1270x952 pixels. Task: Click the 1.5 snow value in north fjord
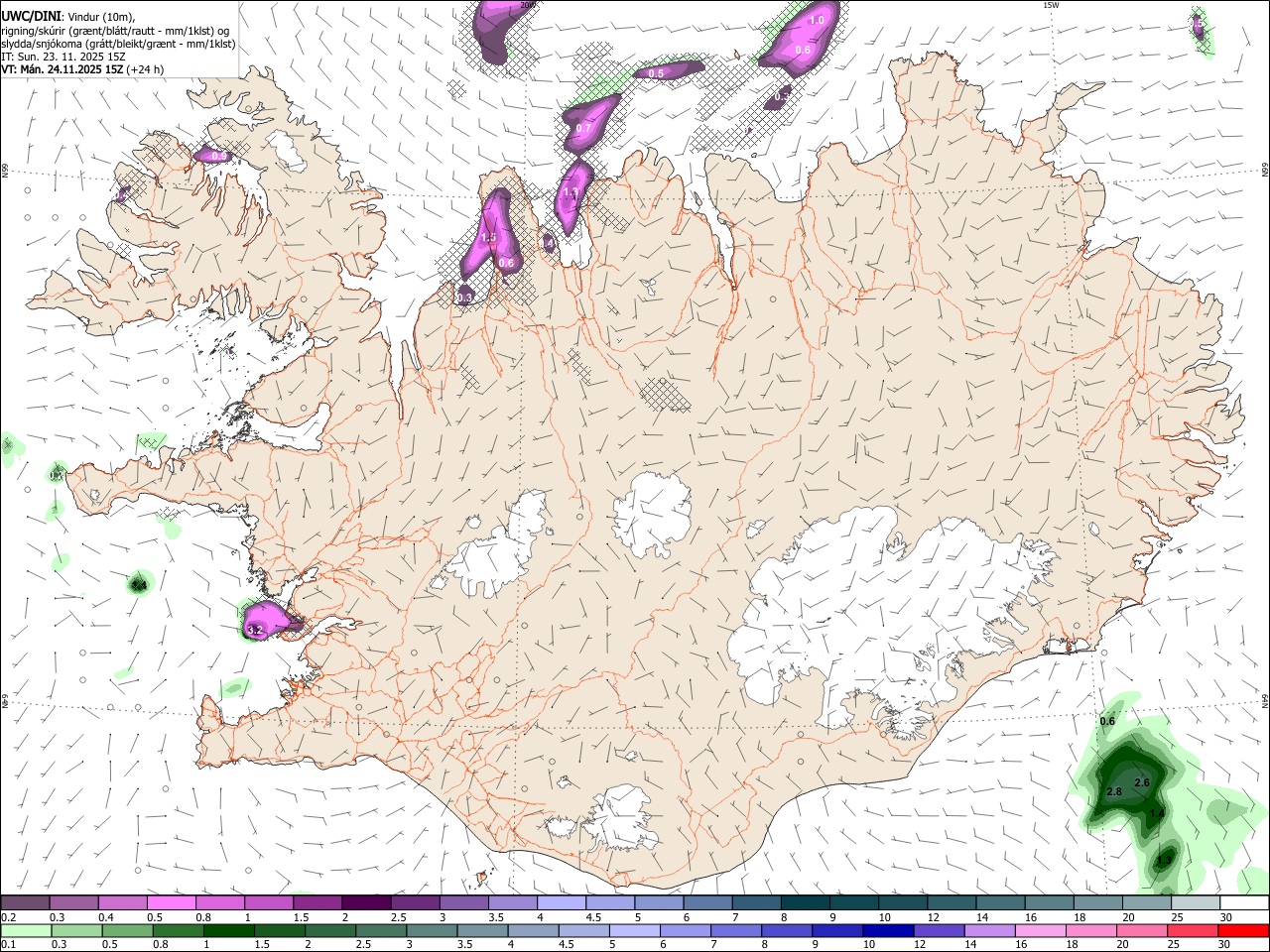click(488, 238)
